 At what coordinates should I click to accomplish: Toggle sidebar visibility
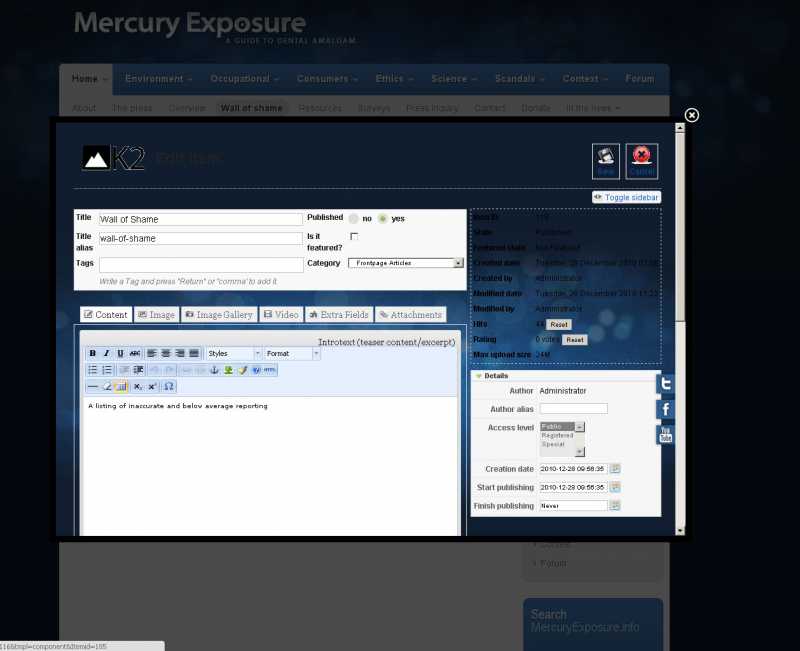[x=627, y=197]
